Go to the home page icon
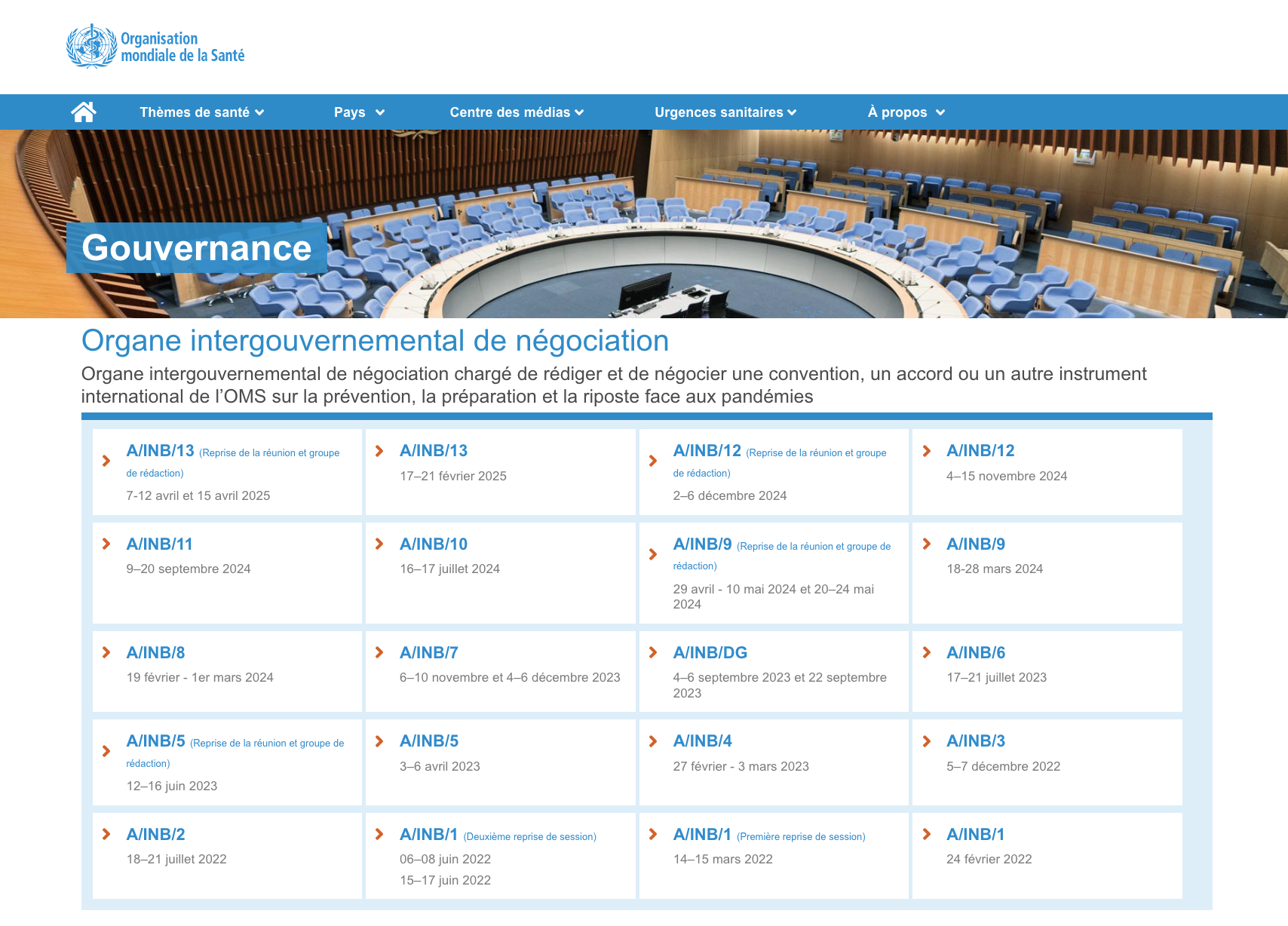This screenshot has width=1288, height=926. click(84, 112)
